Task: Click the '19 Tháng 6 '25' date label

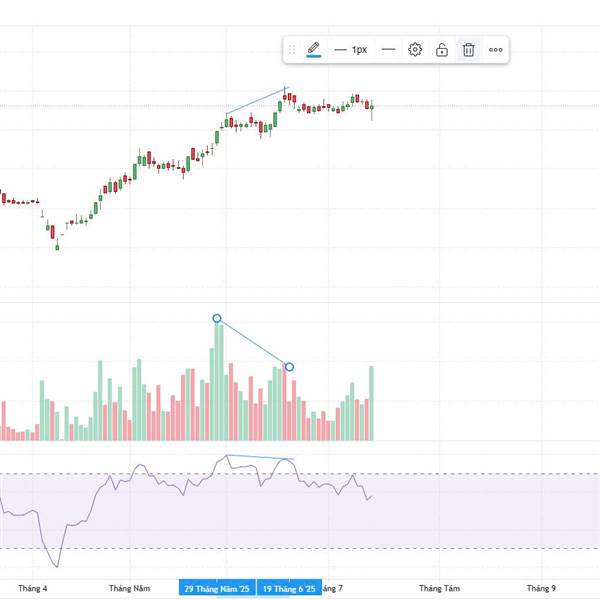Action: [289, 588]
